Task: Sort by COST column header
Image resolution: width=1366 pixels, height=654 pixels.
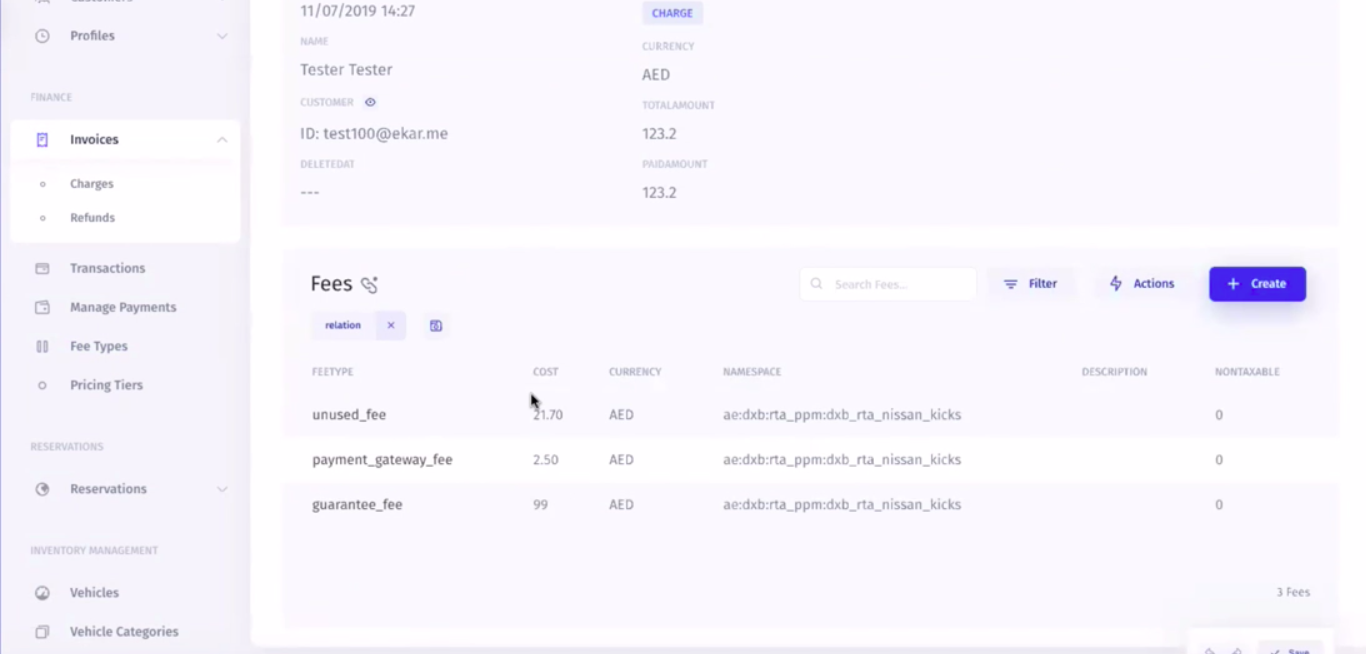Action: point(545,372)
